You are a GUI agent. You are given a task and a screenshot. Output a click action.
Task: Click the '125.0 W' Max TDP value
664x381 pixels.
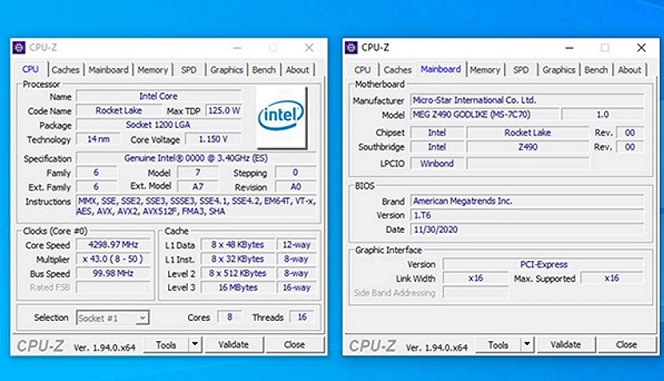(224, 110)
